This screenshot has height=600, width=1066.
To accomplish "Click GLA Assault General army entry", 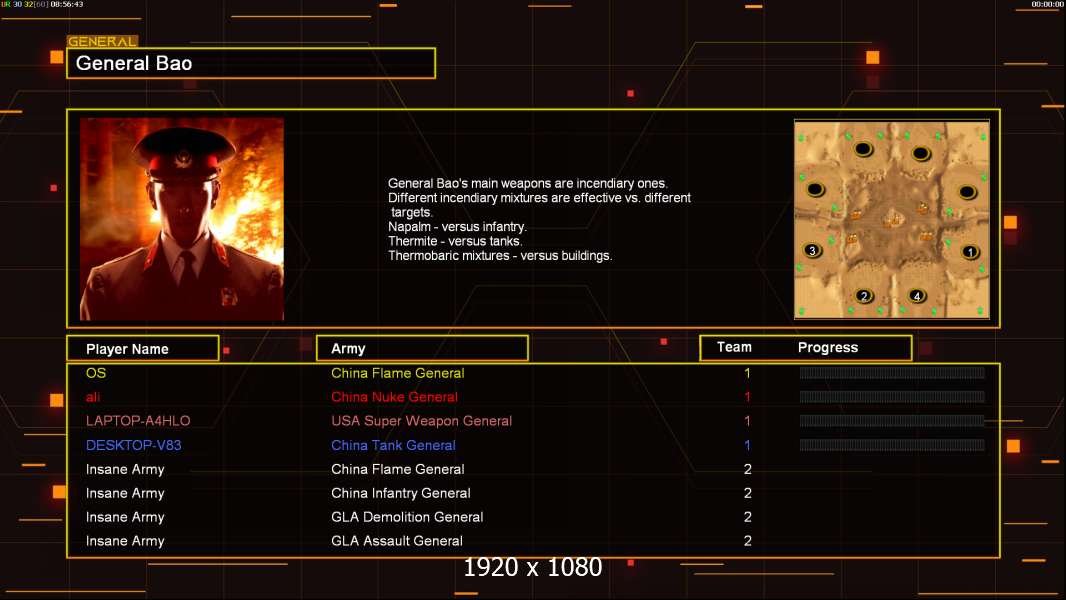I will point(397,541).
